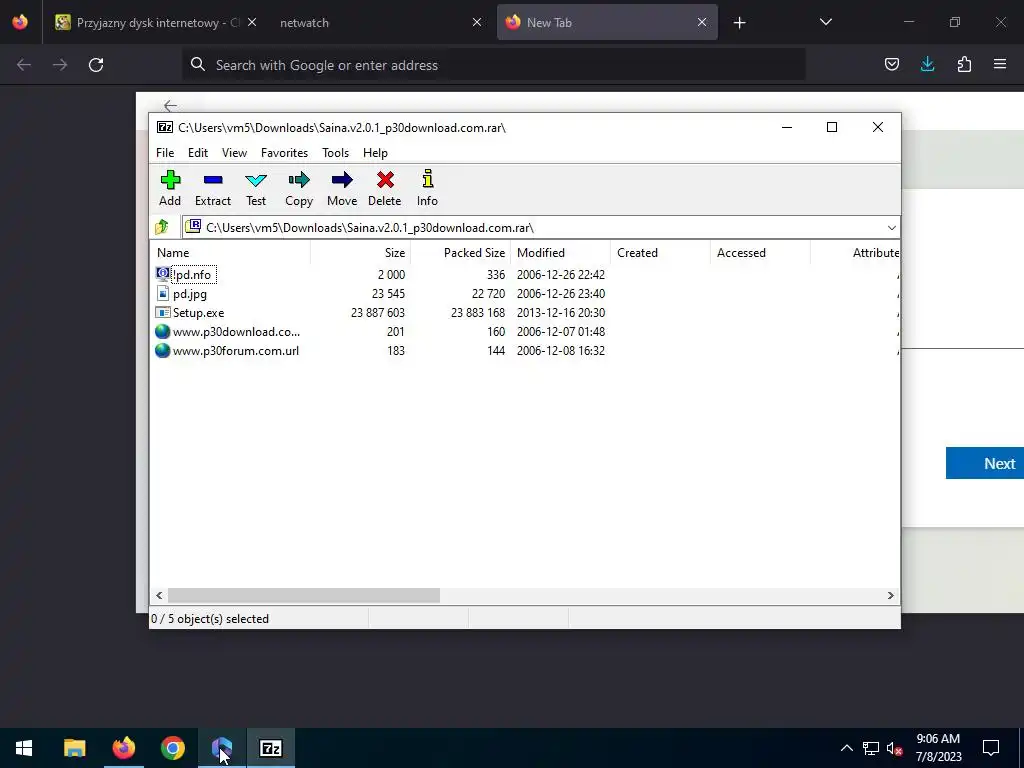1024x768 pixels.
Task: Close the Przyjazny dysk internetowy tab
Action: (252, 22)
